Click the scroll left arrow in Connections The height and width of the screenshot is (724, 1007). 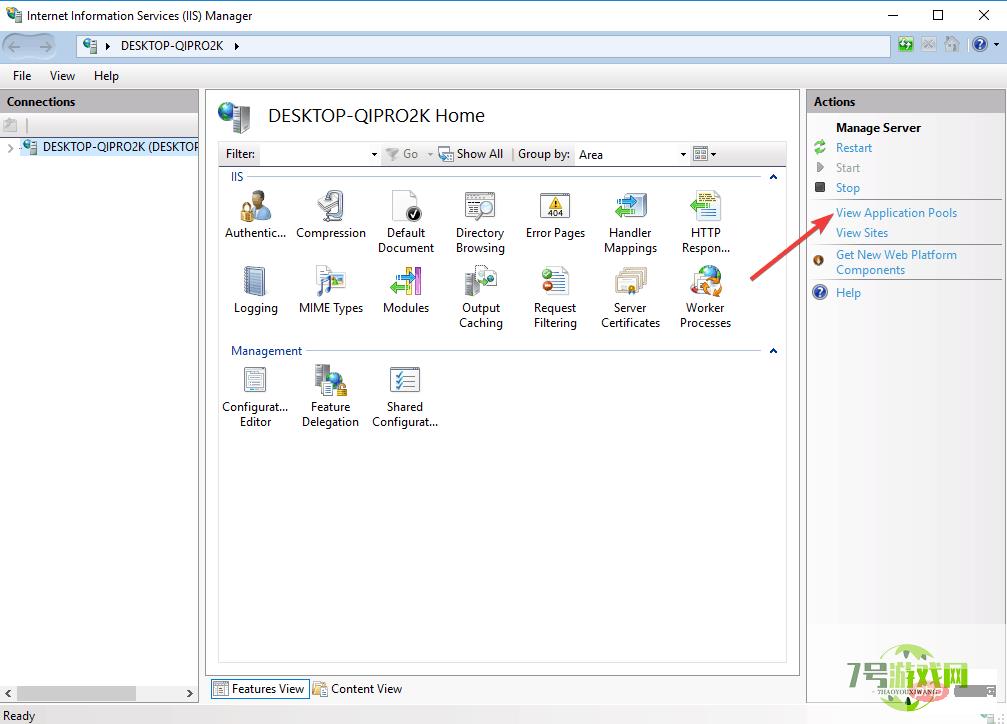(8, 693)
